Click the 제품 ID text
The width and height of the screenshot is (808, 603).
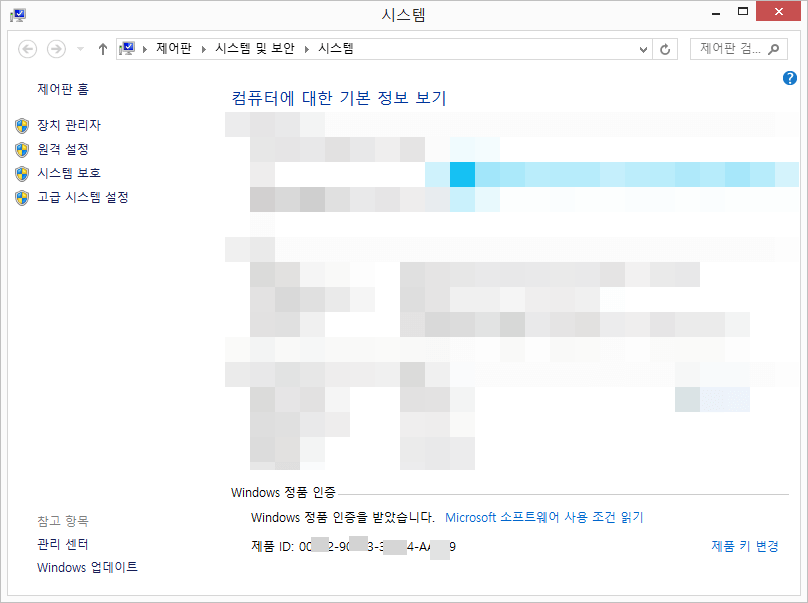tap(353, 546)
